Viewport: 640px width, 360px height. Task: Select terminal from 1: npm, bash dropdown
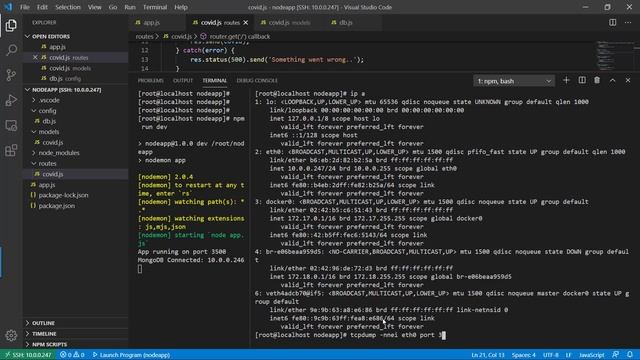click(514, 81)
